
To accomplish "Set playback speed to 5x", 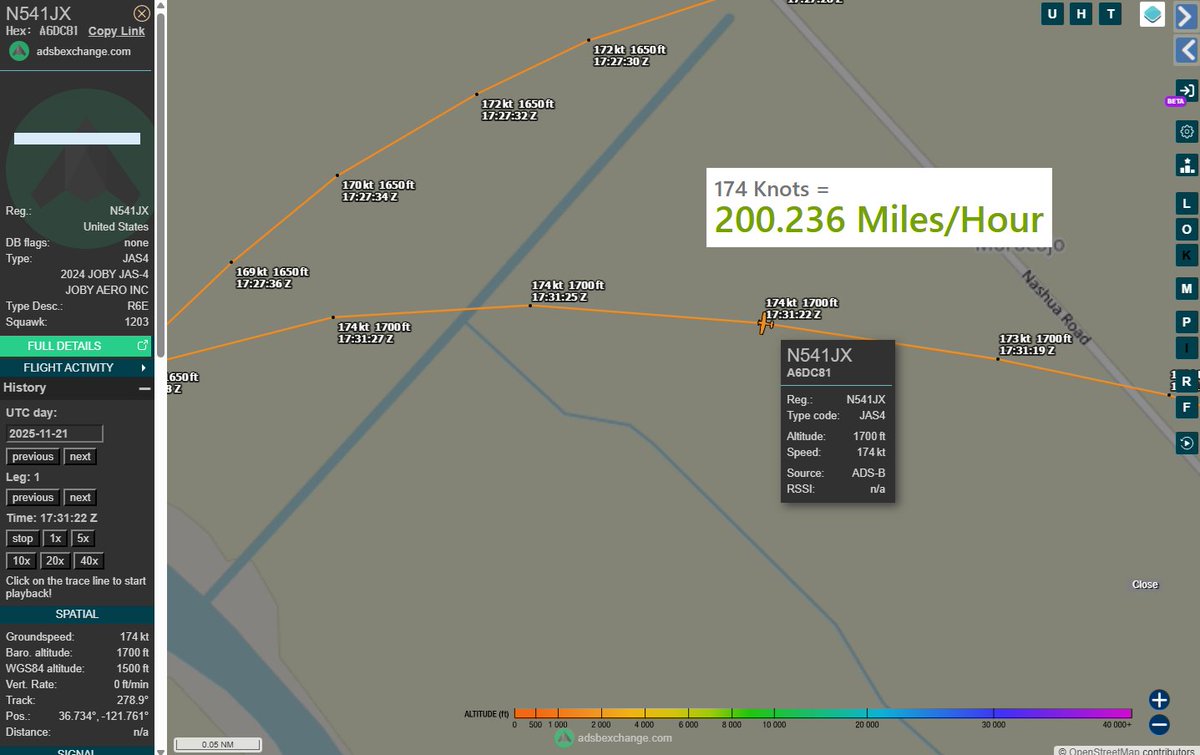I will pos(84,538).
